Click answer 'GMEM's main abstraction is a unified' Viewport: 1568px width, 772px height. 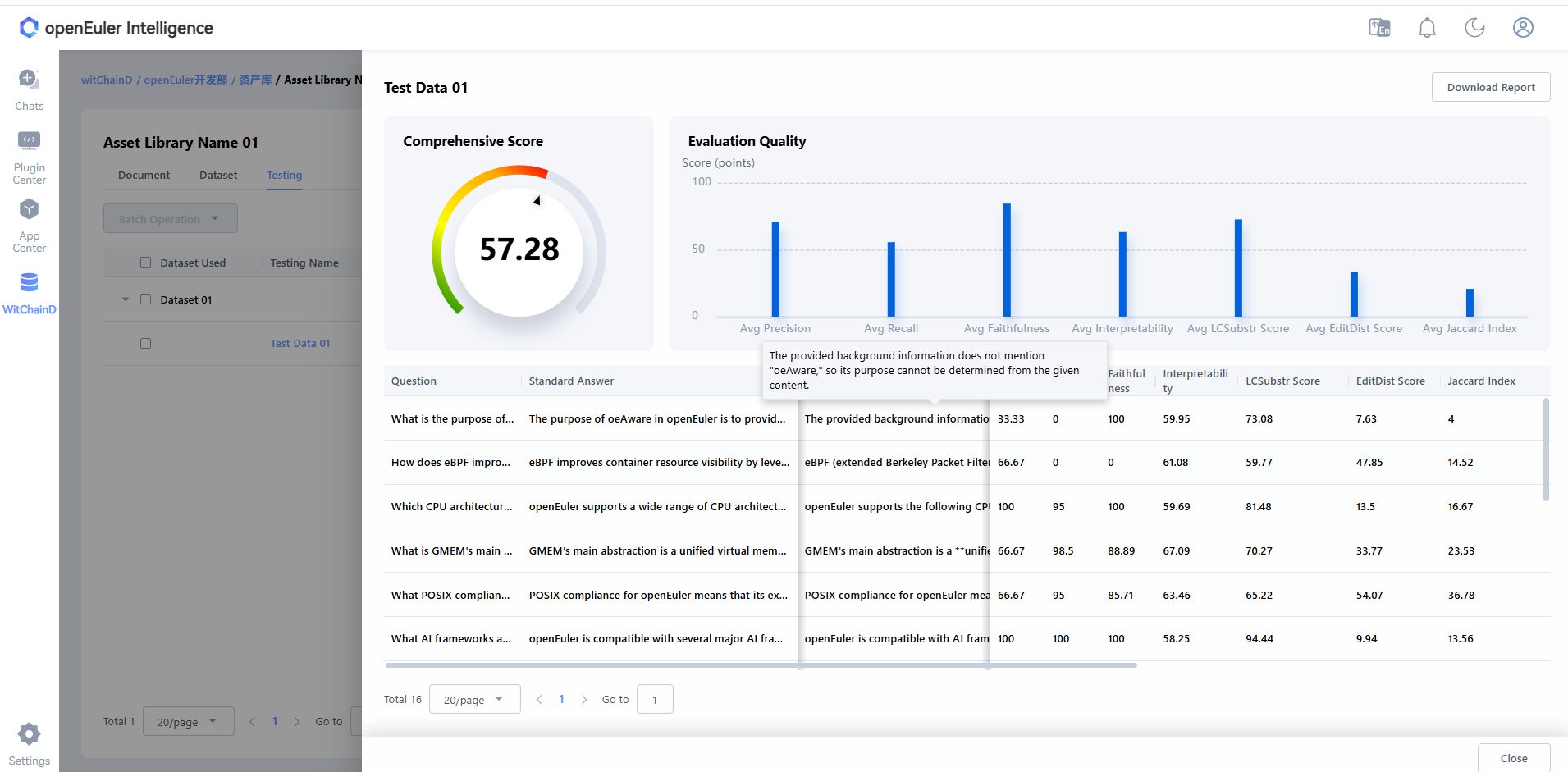657,551
